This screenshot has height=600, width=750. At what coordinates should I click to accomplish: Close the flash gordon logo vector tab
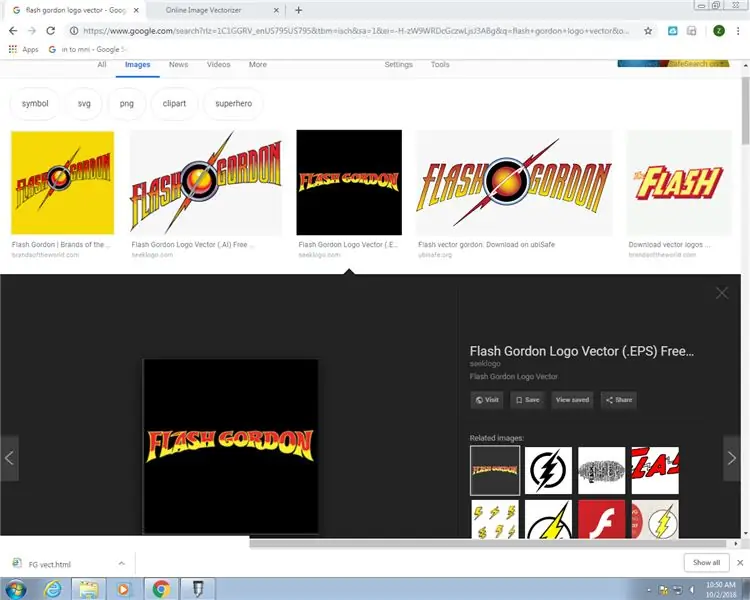136,10
